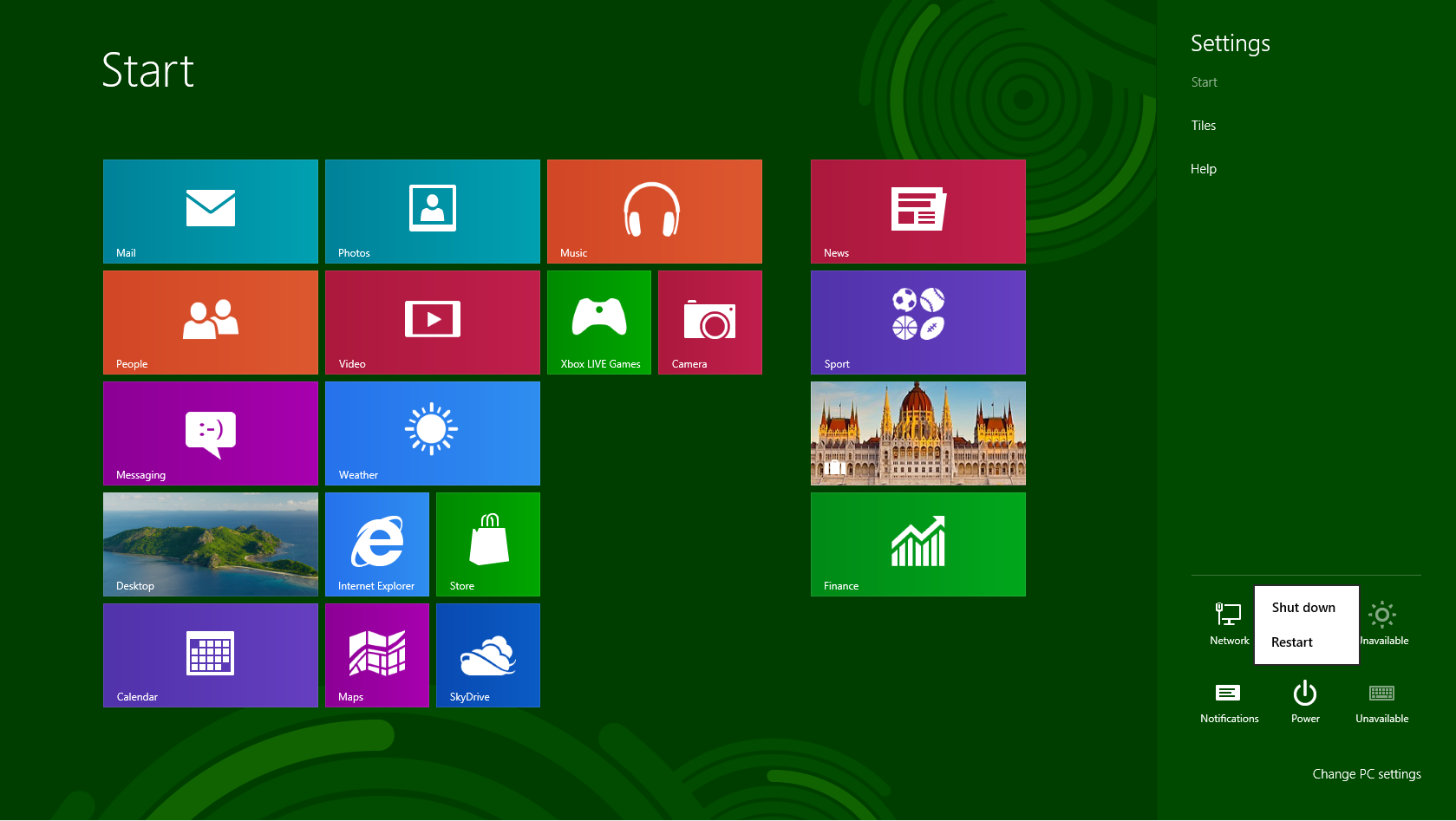
Task: Click the Settings pane heading
Action: [1231, 43]
